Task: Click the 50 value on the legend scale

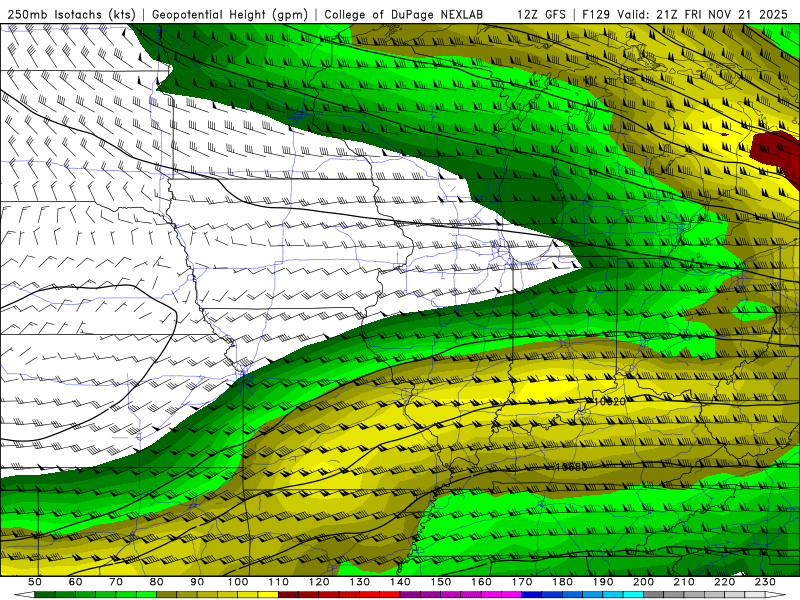Action: 35,582
